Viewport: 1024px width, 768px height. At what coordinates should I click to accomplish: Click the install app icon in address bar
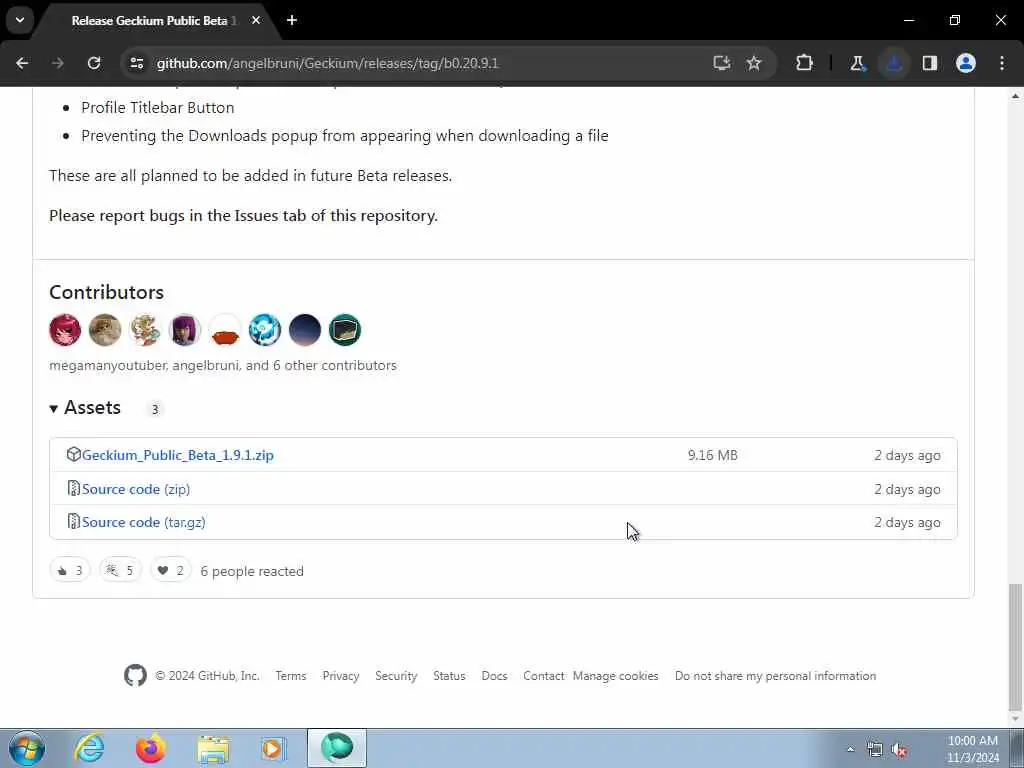click(721, 63)
